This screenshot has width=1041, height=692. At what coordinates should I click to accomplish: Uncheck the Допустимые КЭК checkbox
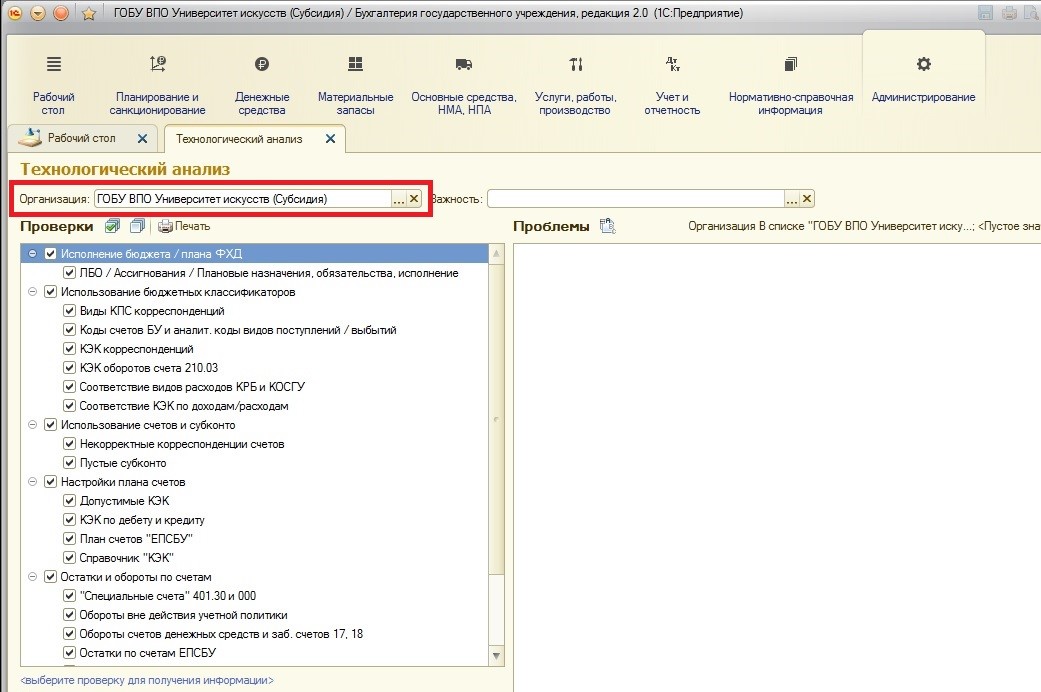70,501
